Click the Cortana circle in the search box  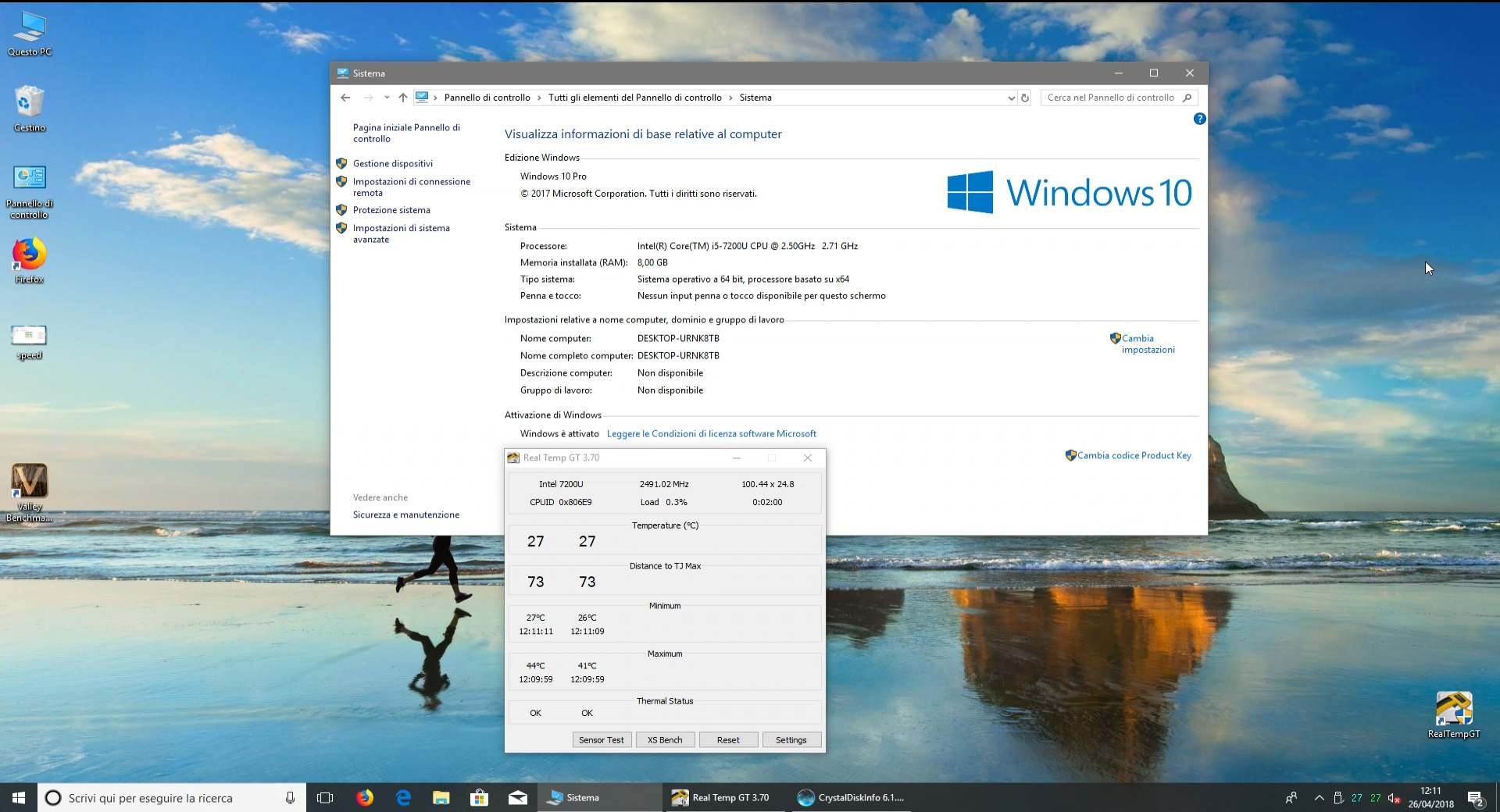pyautogui.click(x=53, y=797)
